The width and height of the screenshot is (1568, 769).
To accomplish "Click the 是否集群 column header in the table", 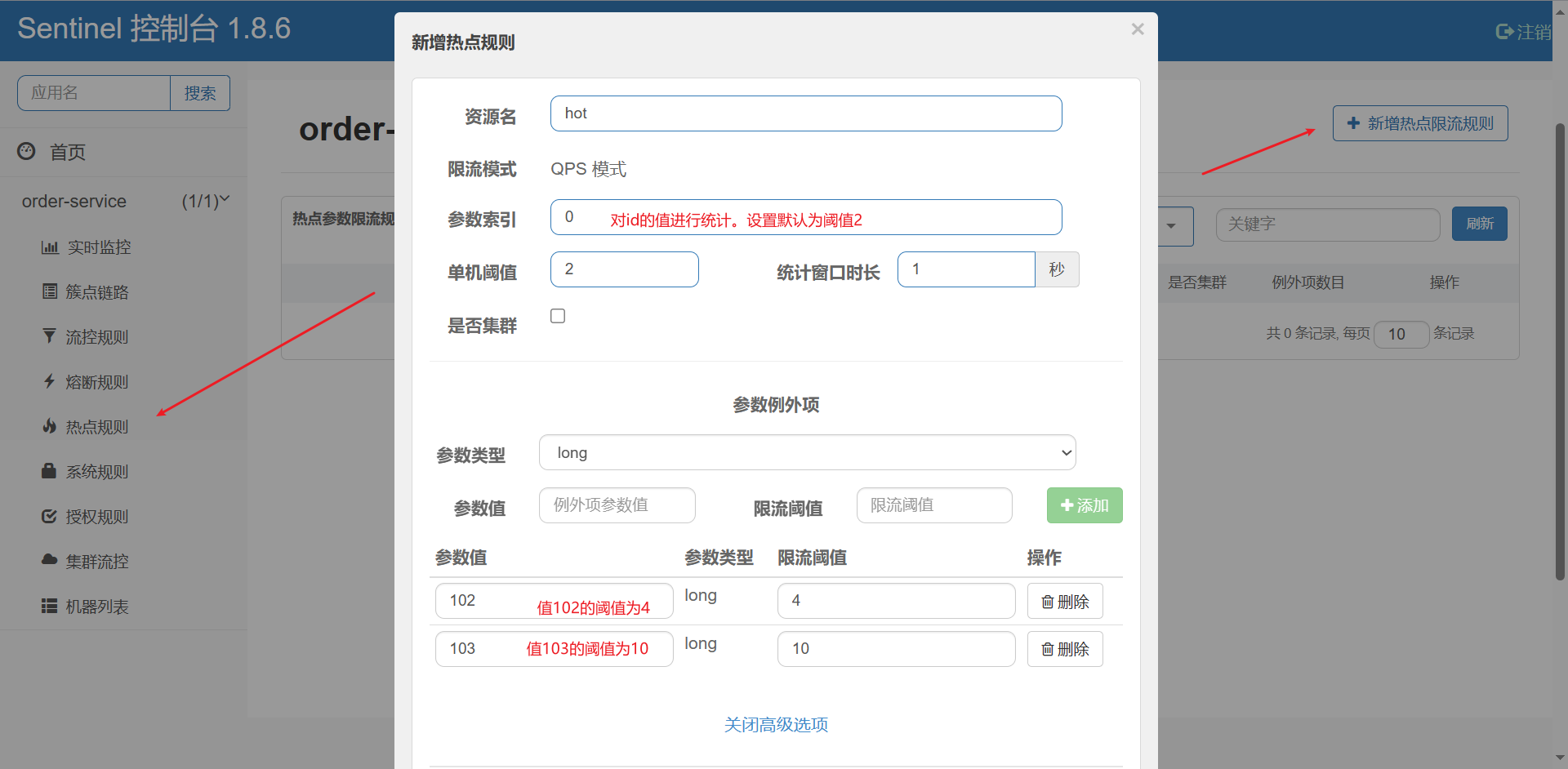I will 1197,282.
